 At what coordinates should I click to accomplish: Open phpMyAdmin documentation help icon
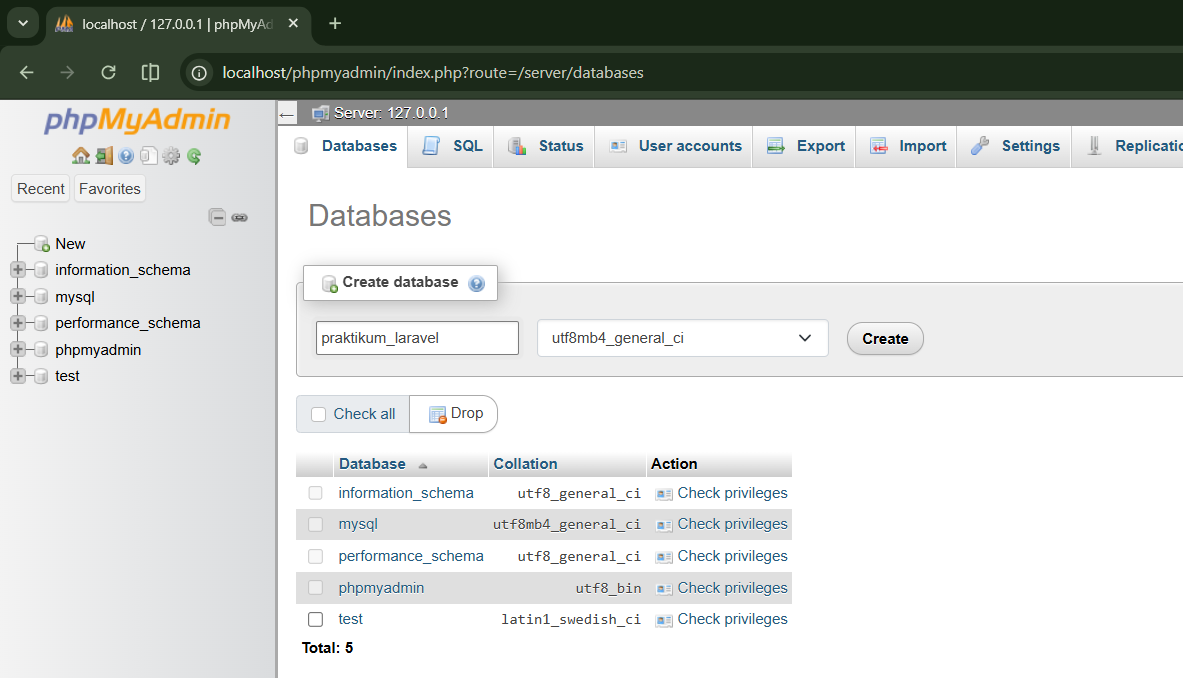(126, 156)
